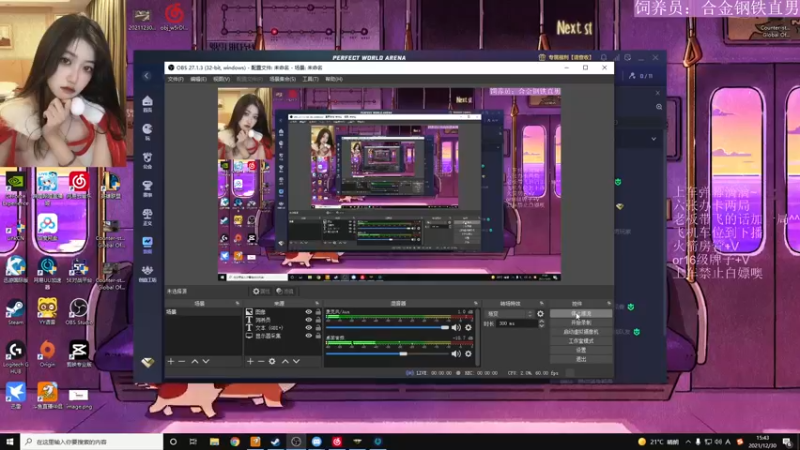This screenshot has height=450, width=800.
Task: Open the 工具(T) menu in OBS
Action: click(310, 79)
